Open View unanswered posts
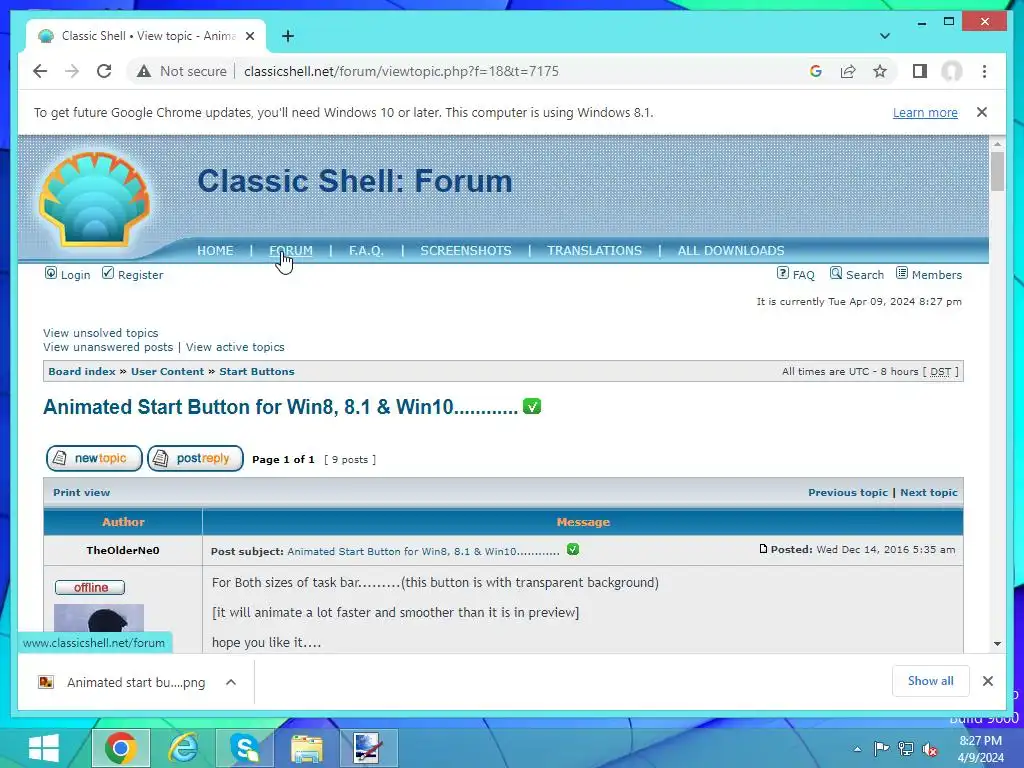The width and height of the screenshot is (1024, 768). [x=108, y=347]
